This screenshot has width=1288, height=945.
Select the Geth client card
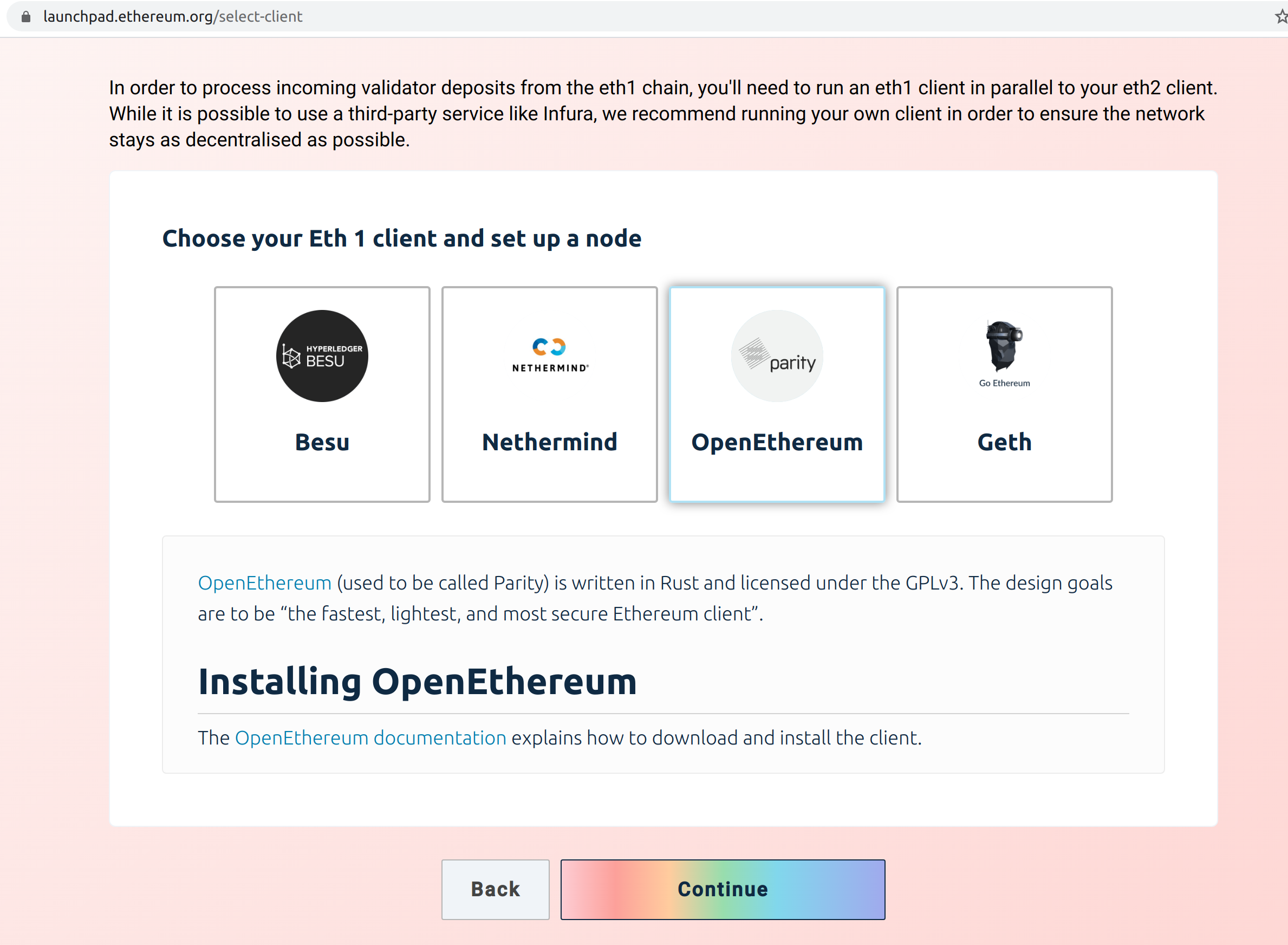(x=1004, y=393)
